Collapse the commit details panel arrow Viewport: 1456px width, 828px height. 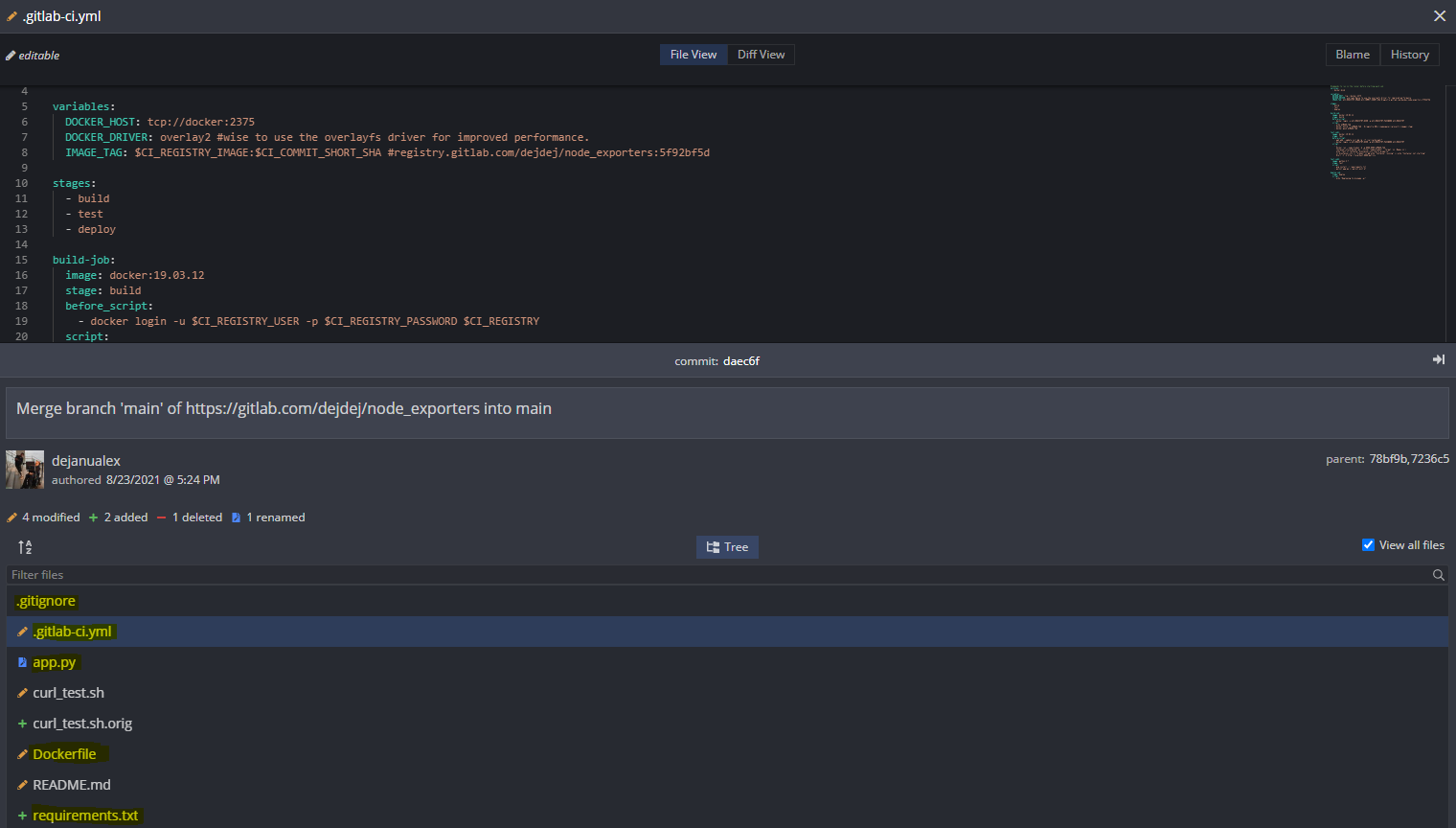tap(1438, 359)
